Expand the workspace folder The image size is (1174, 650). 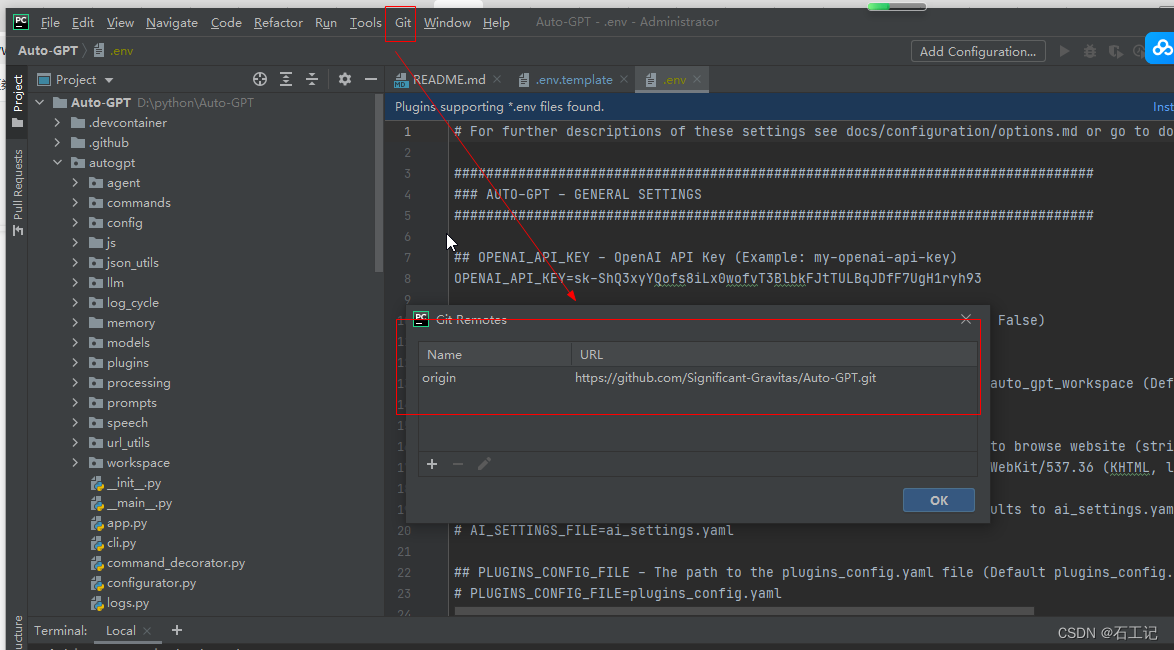tap(75, 463)
